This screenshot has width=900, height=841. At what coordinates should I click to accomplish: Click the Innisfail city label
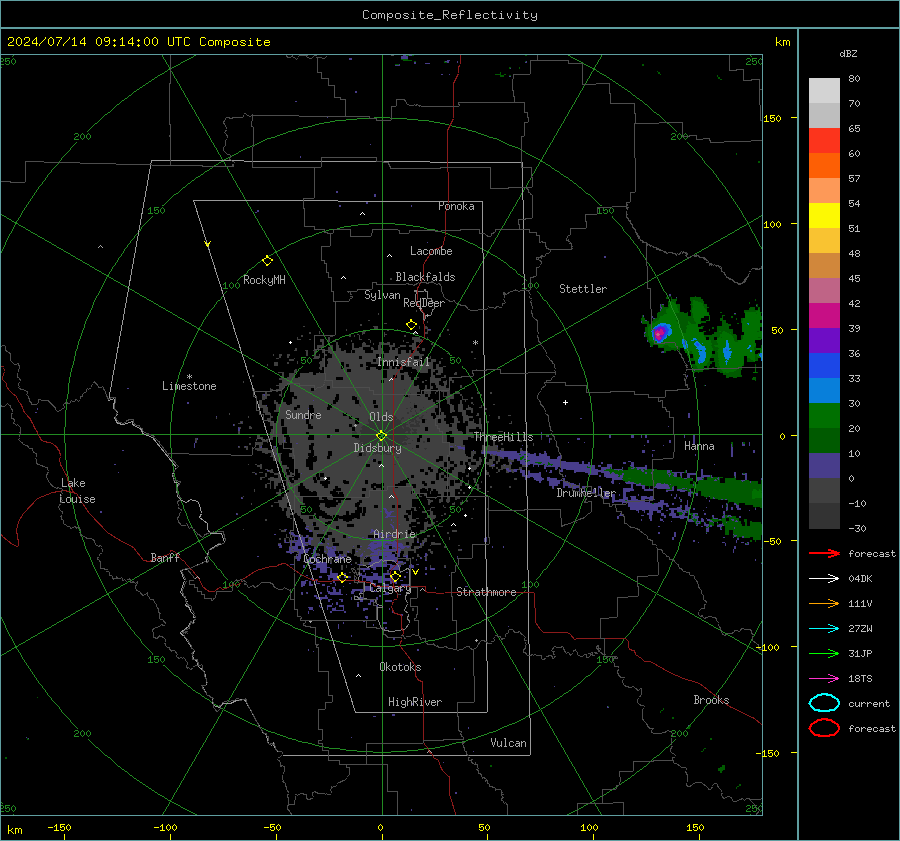click(403, 362)
